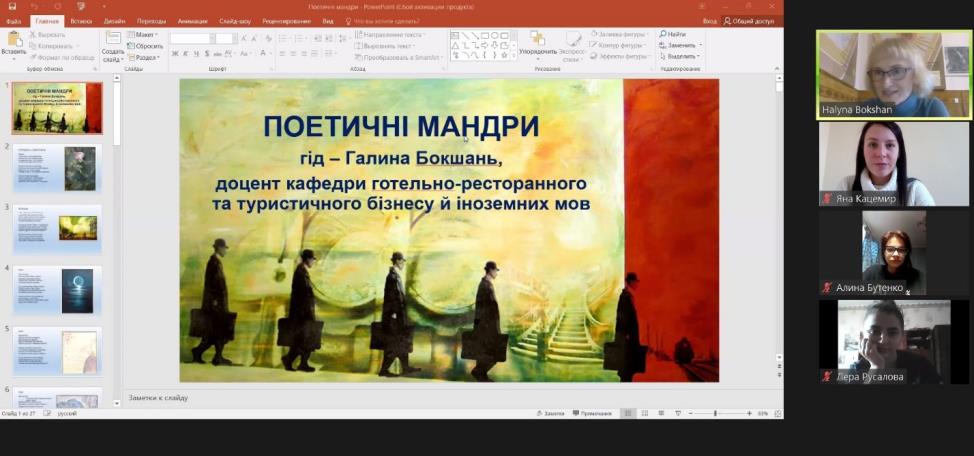Toggle center text alignment
974x456 pixels.
pyautogui.click(x=293, y=54)
